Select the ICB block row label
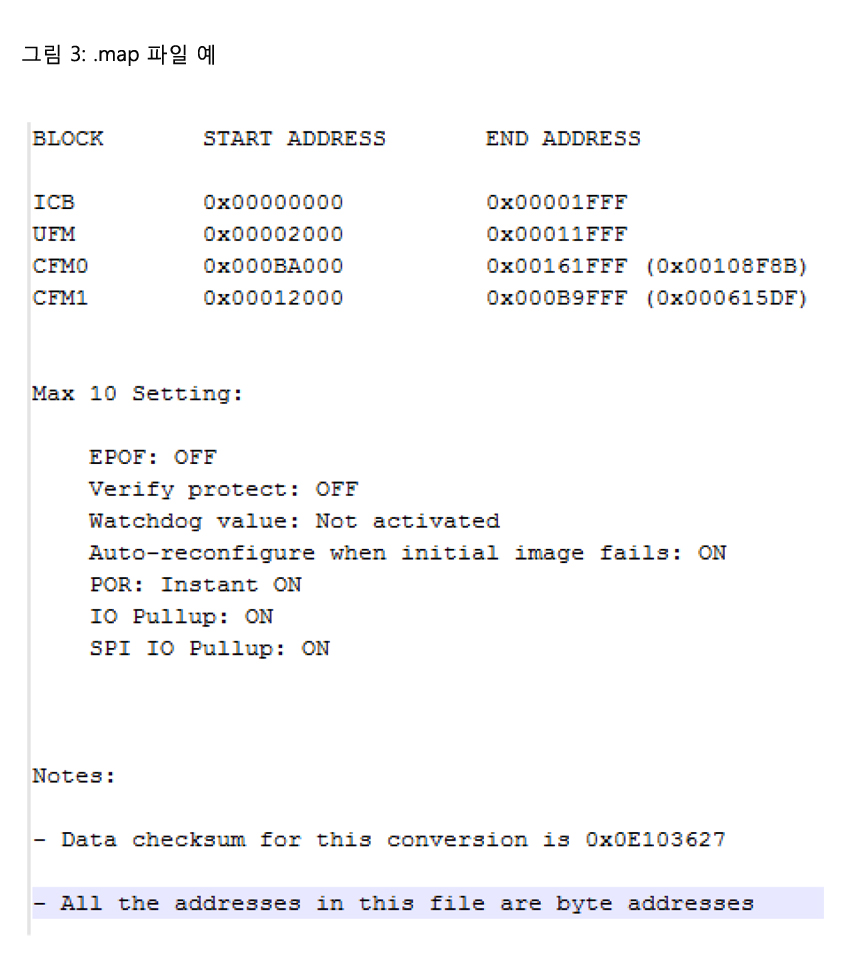Image resolution: width=850 pixels, height=963 pixels. coord(54,203)
